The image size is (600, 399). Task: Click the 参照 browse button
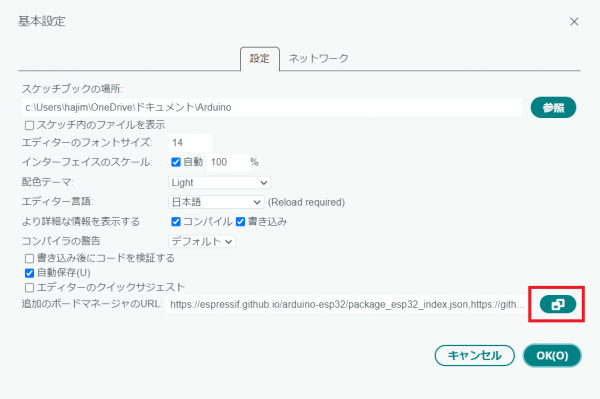(x=553, y=107)
